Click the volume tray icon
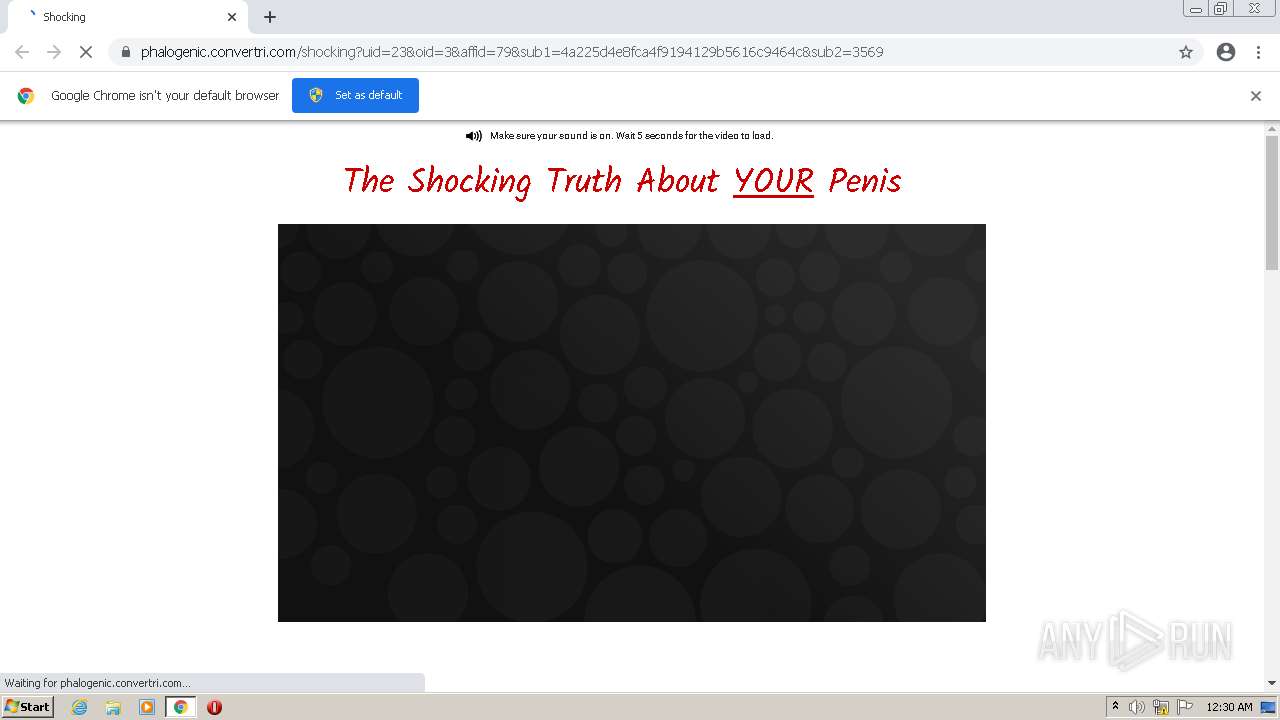1280x720 pixels. coord(1137,707)
